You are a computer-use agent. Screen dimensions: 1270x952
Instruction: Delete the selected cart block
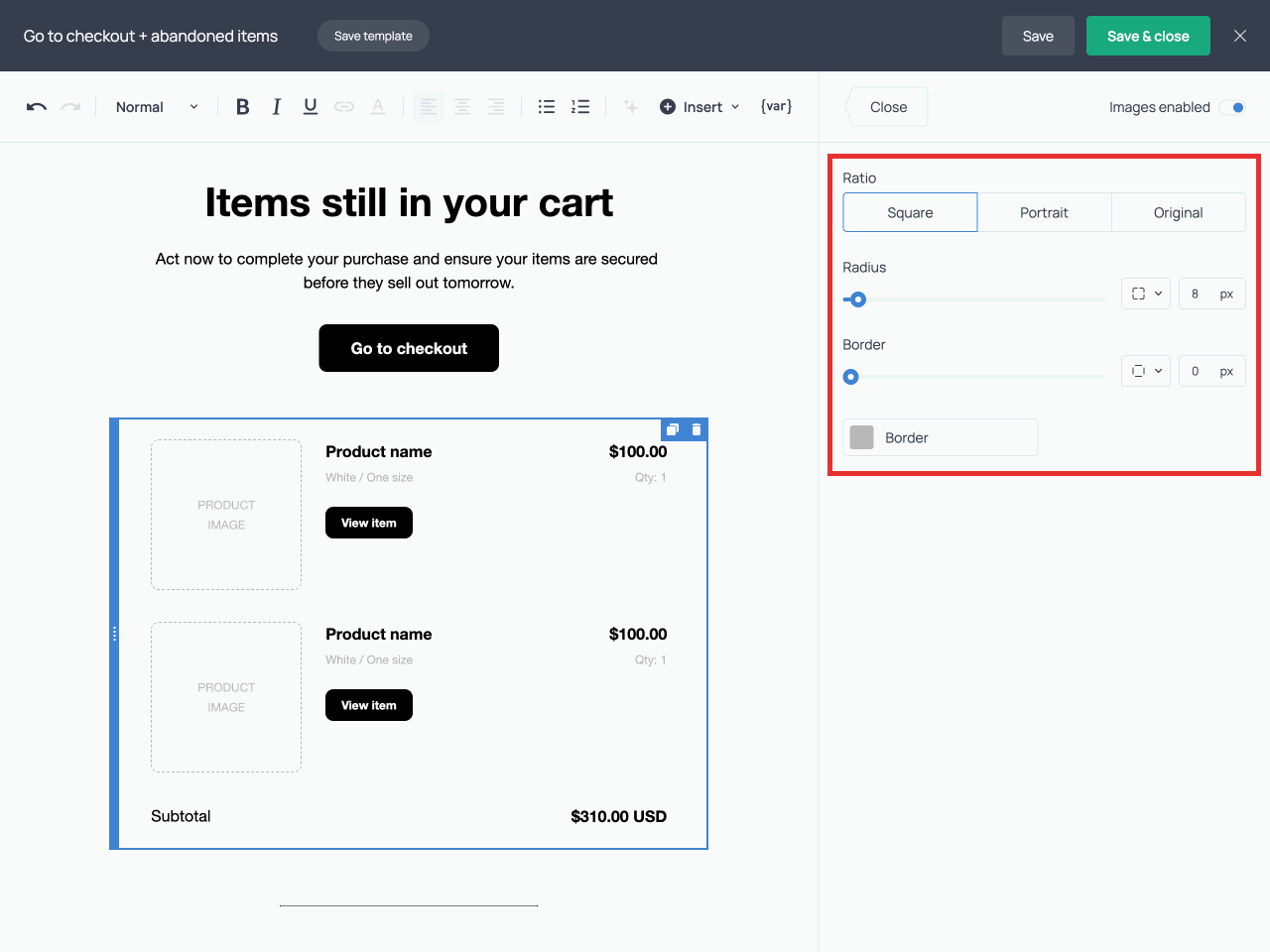tap(697, 429)
